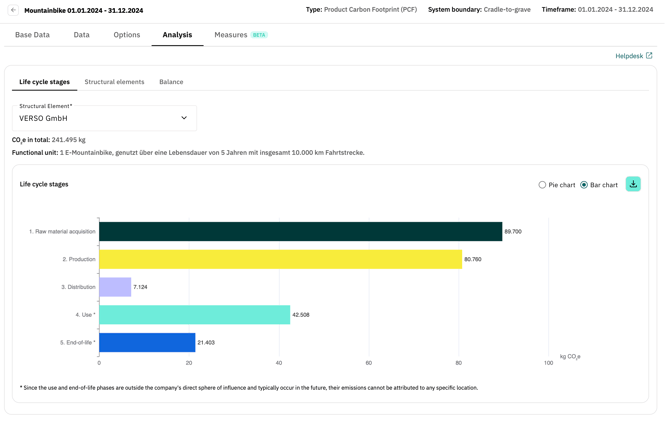The width and height of the screenshot is (670, 425).
Task: Select the Pie chart radio button
Action: pyautogui.click(x=543, y=185)
